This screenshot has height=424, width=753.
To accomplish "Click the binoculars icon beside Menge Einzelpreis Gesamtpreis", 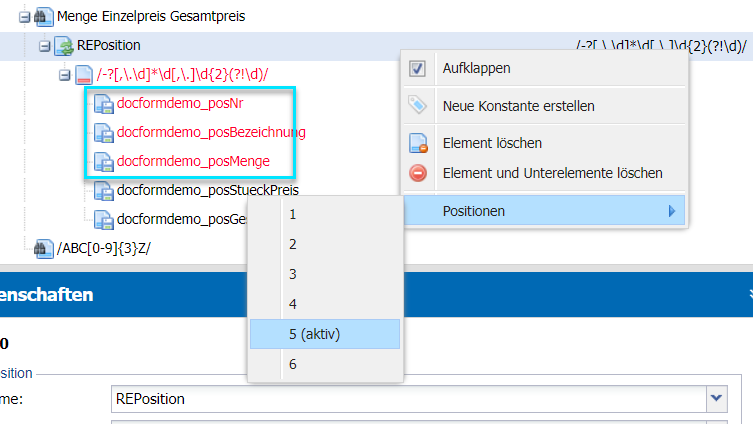I will tap(43, 16).
